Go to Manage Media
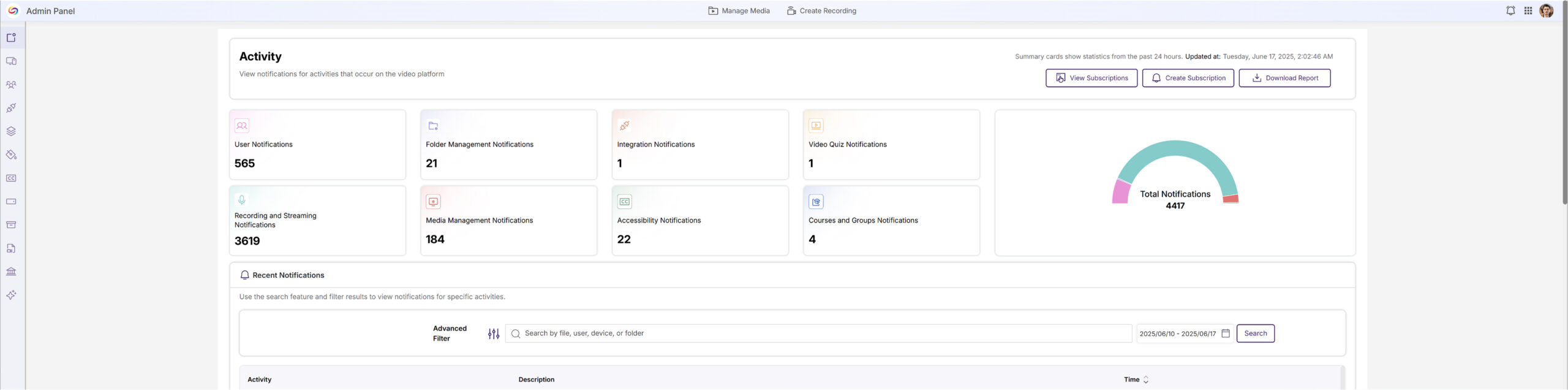The width and height of the screenshot is (1568, 390). point(739,11)
